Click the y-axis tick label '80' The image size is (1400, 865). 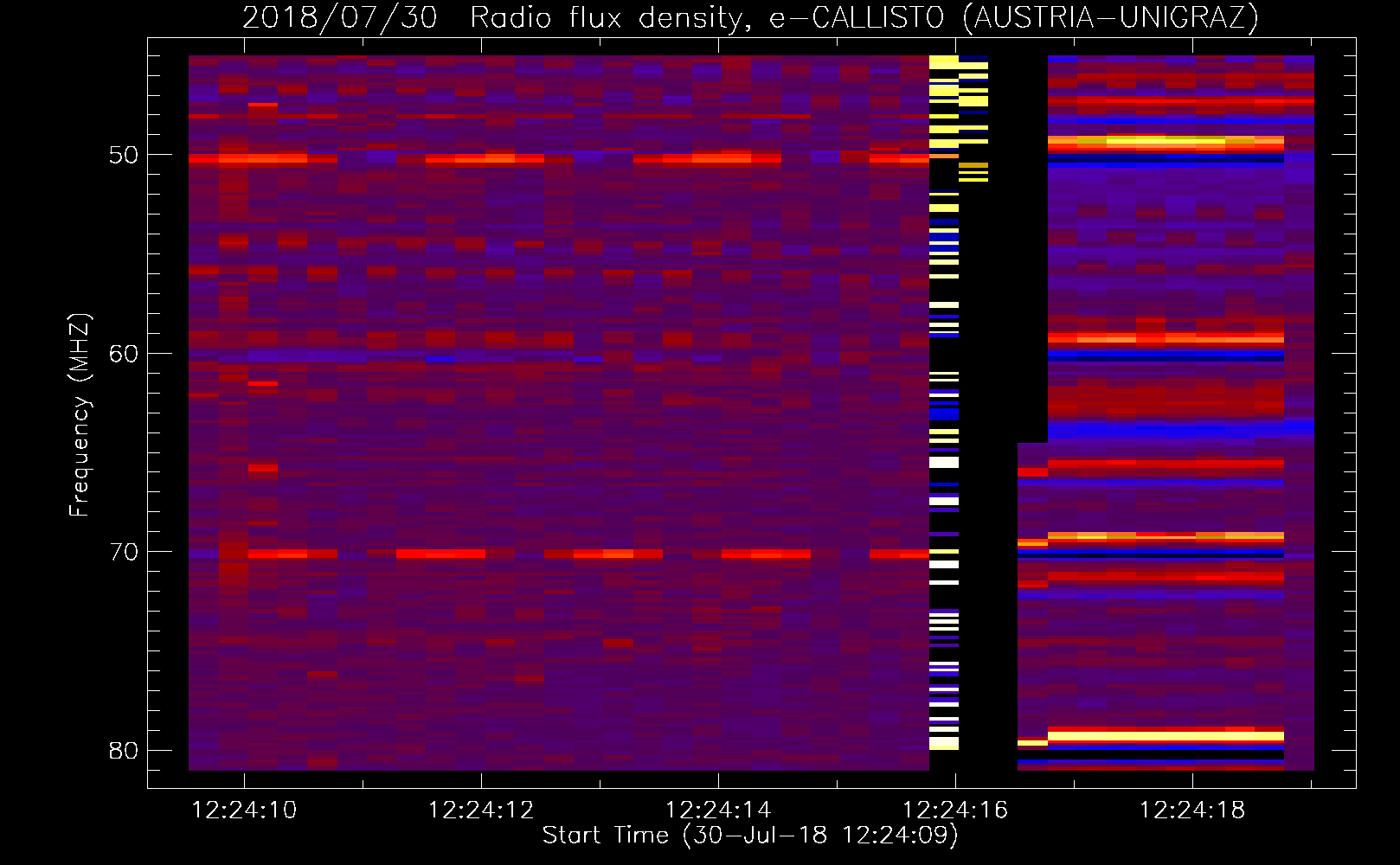coord(124,750)
